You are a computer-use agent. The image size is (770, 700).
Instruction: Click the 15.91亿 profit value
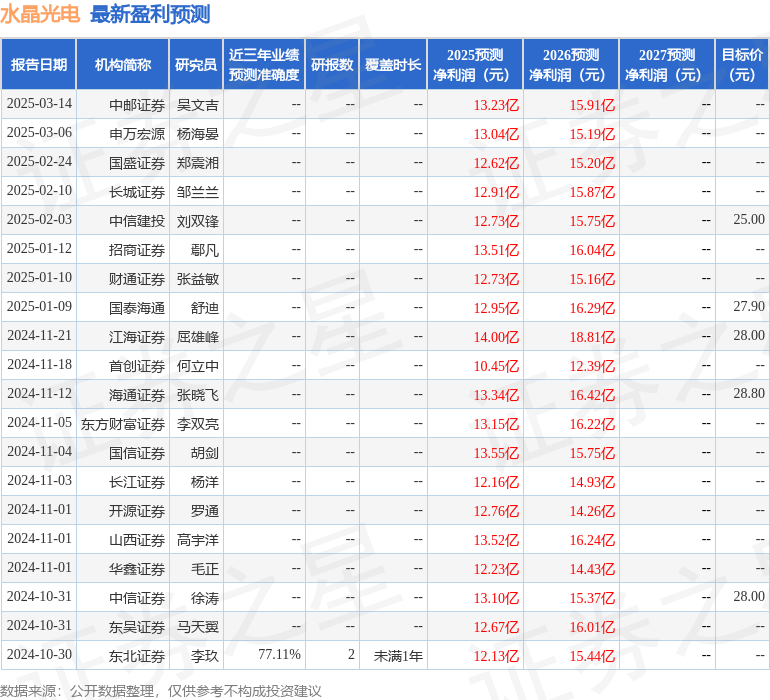tap(592, 105)
